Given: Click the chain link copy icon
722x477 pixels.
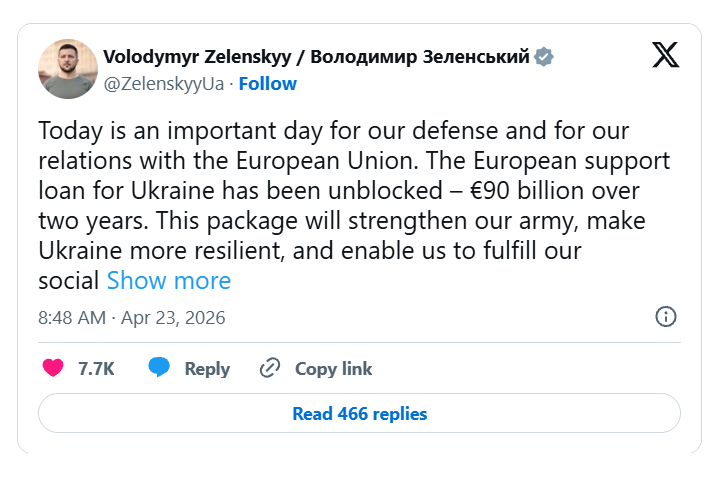Looking at the screenshot, I should click(x=269, y=368).
